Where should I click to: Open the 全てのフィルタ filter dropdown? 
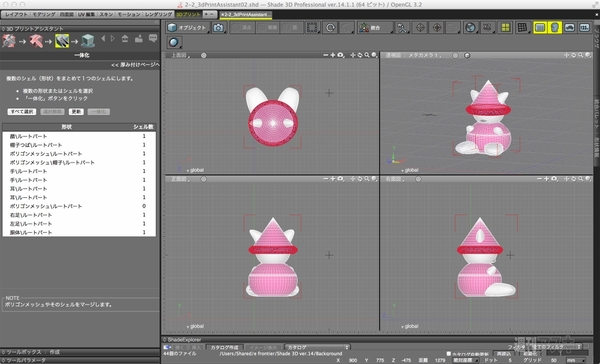(557, 347)
